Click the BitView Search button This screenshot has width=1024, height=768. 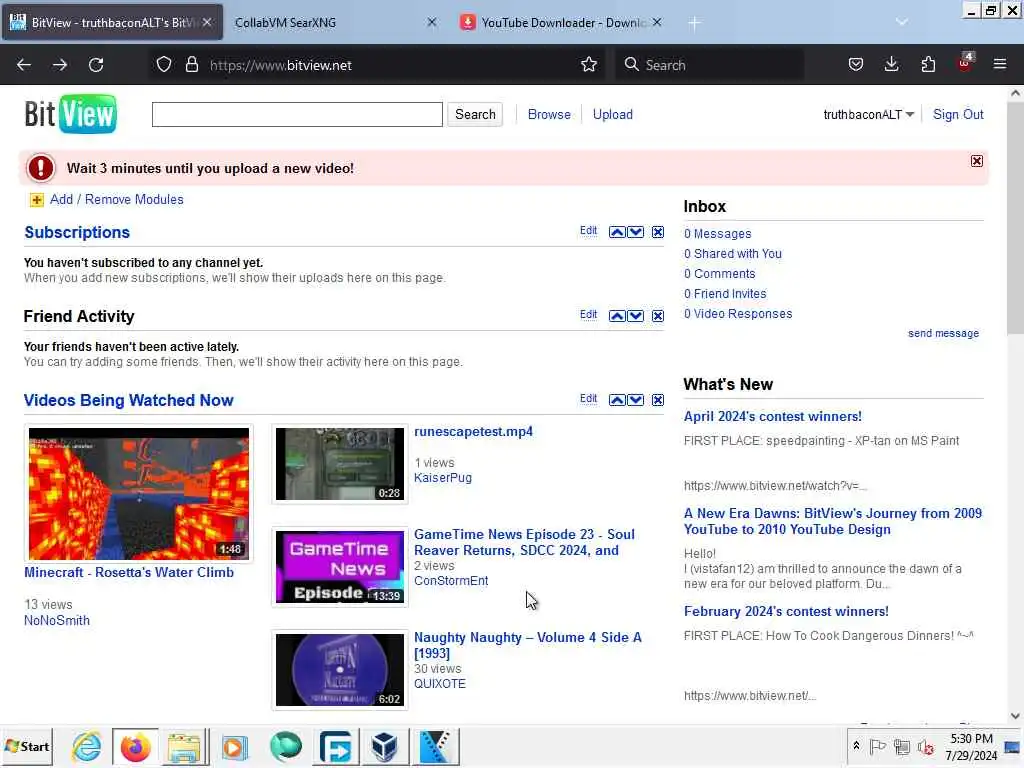pos(475,114)
